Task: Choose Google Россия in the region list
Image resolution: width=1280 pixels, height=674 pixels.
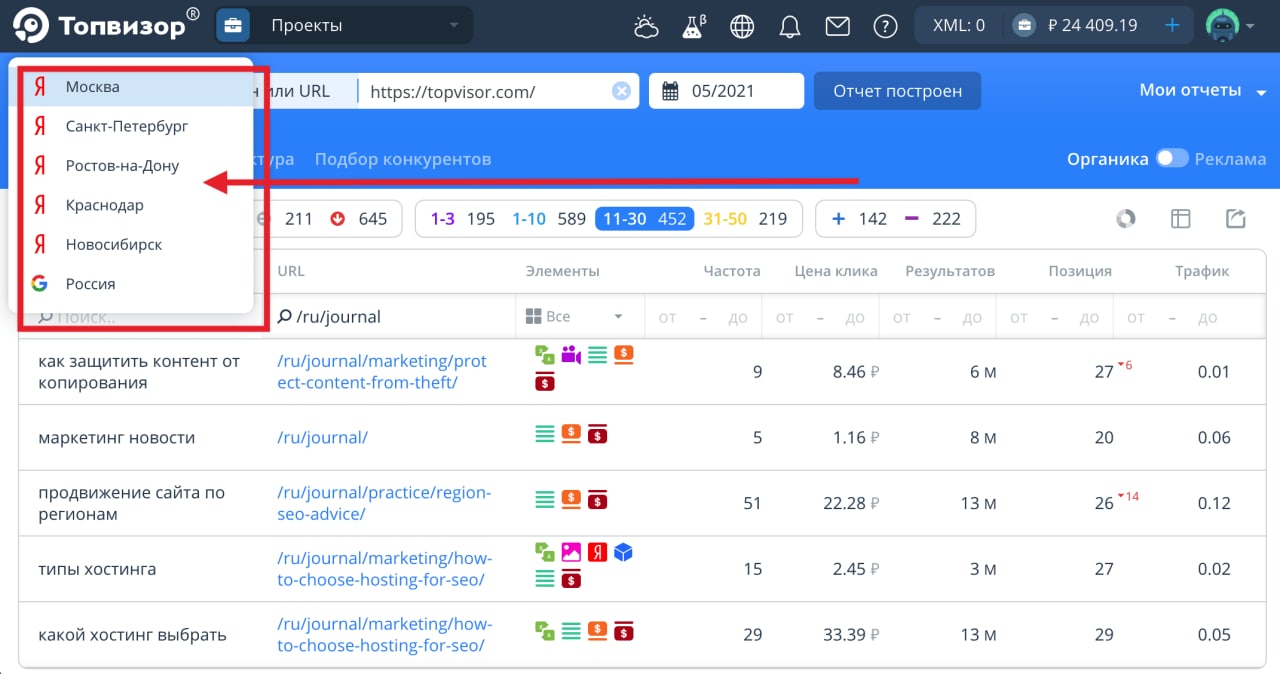Action: (90, 284)
